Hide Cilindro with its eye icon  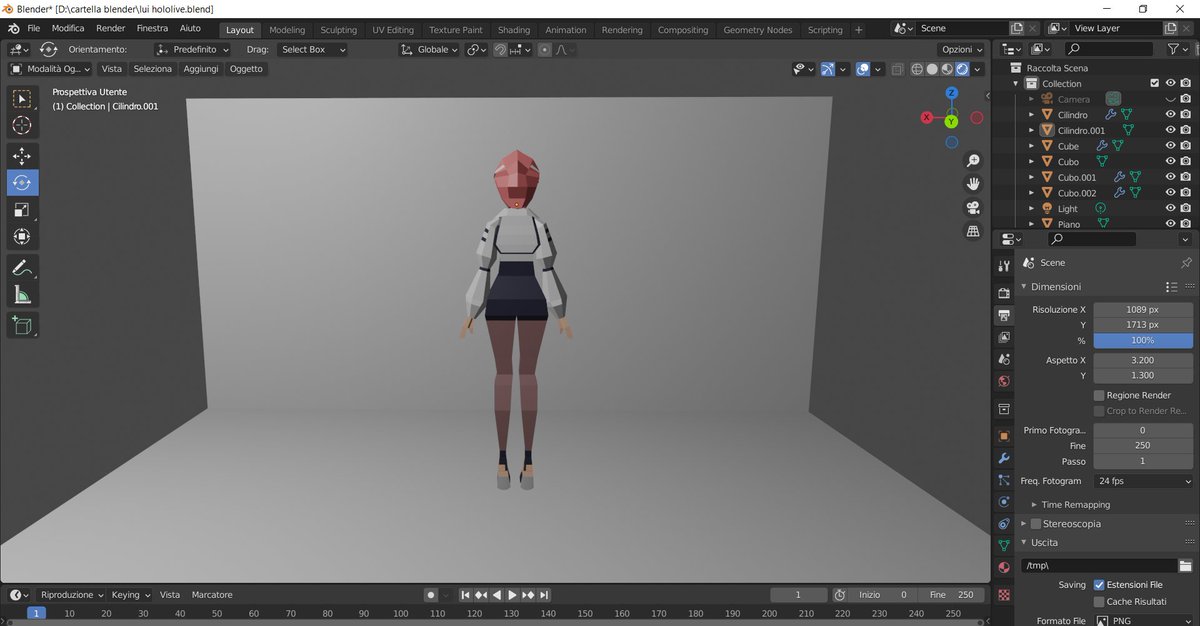click(x=1170, y=115)
